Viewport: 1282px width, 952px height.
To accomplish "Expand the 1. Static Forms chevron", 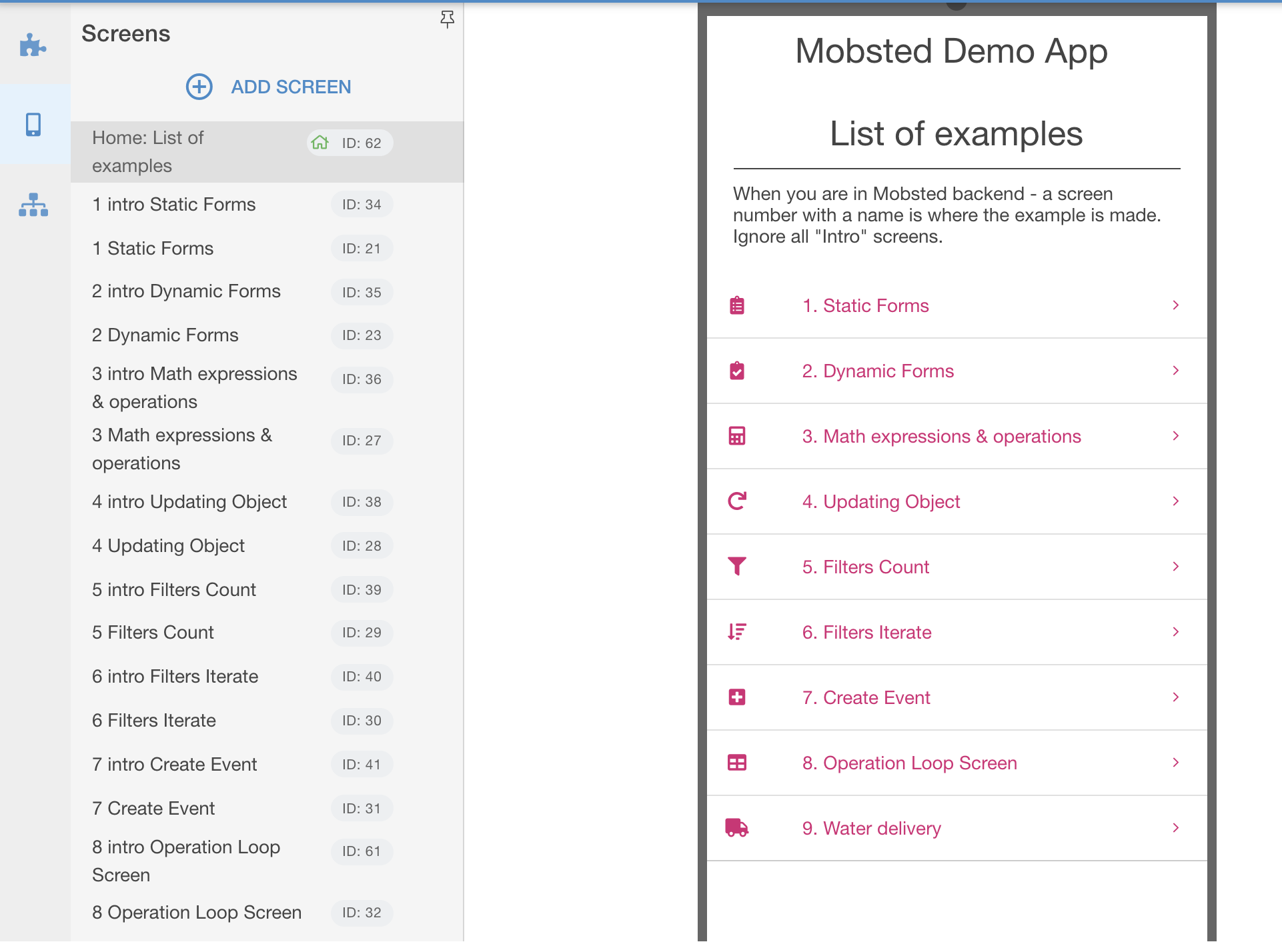I will (x=1176, y=305).
